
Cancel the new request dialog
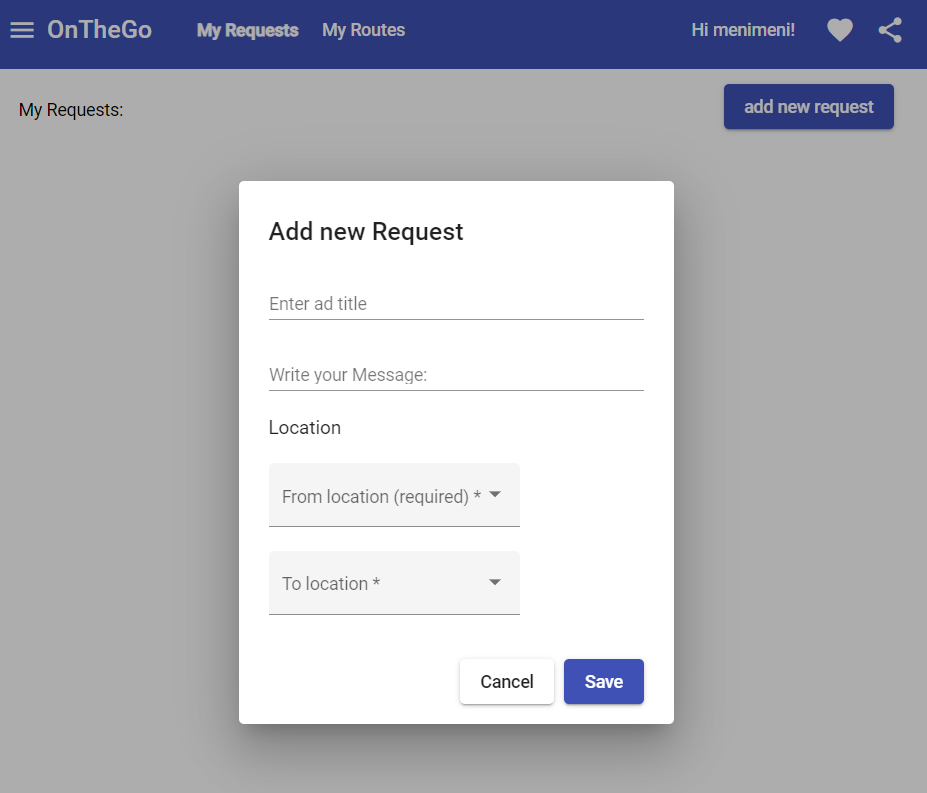tap(507, 681)
